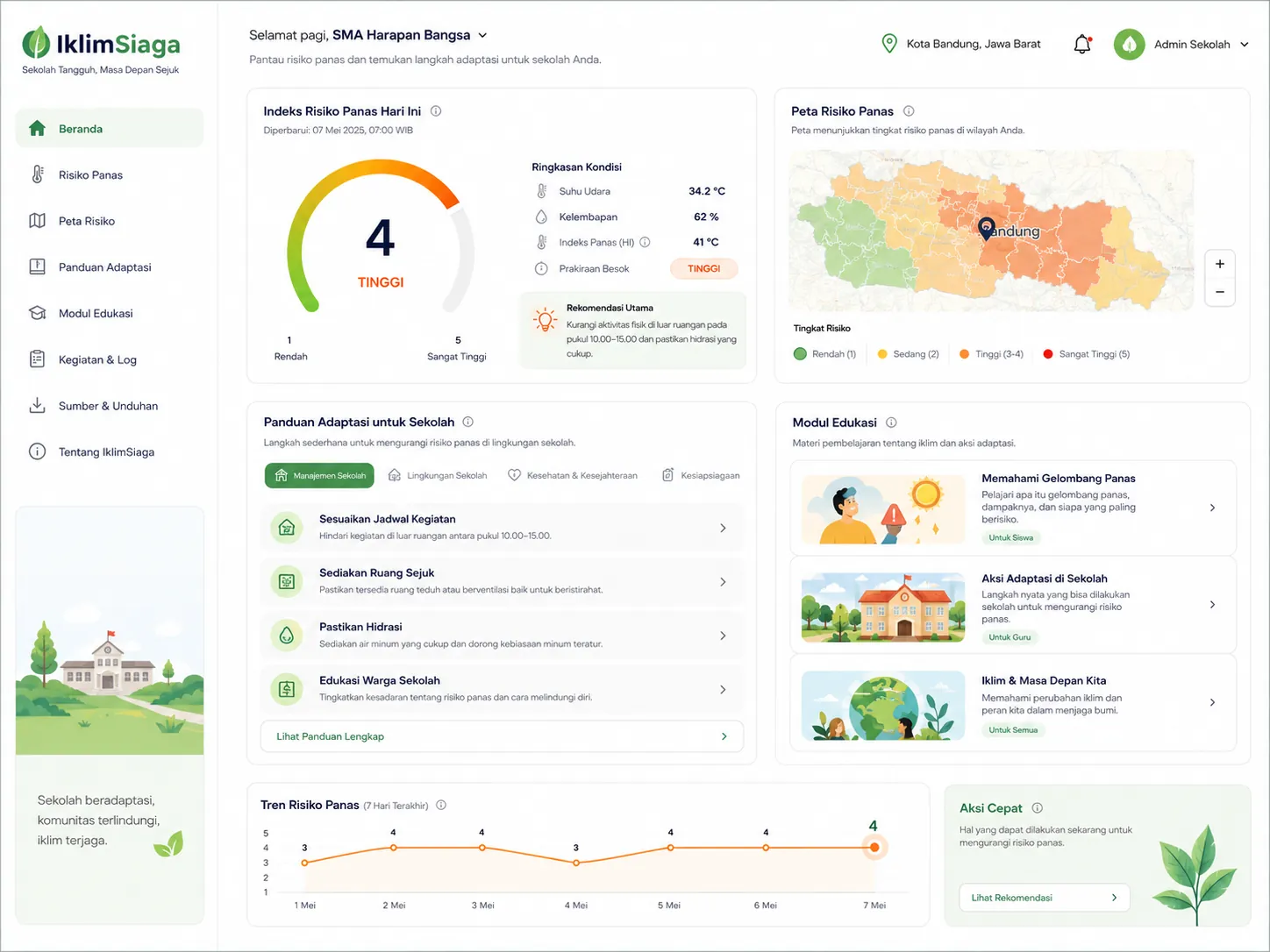Expand Pastikan Hidrasi row chevron
The width and height of the screenshot is (1270, 952).
click(x=723, y=636)
